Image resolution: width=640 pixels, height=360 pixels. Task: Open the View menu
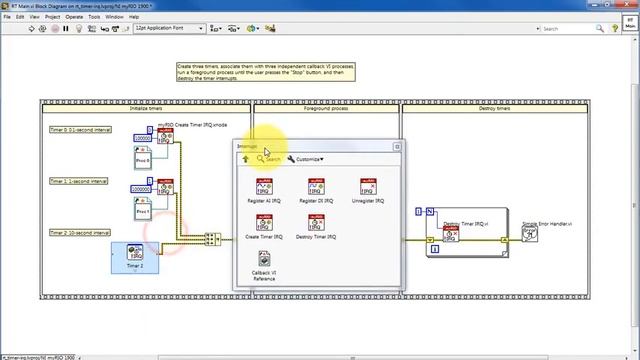35,17
